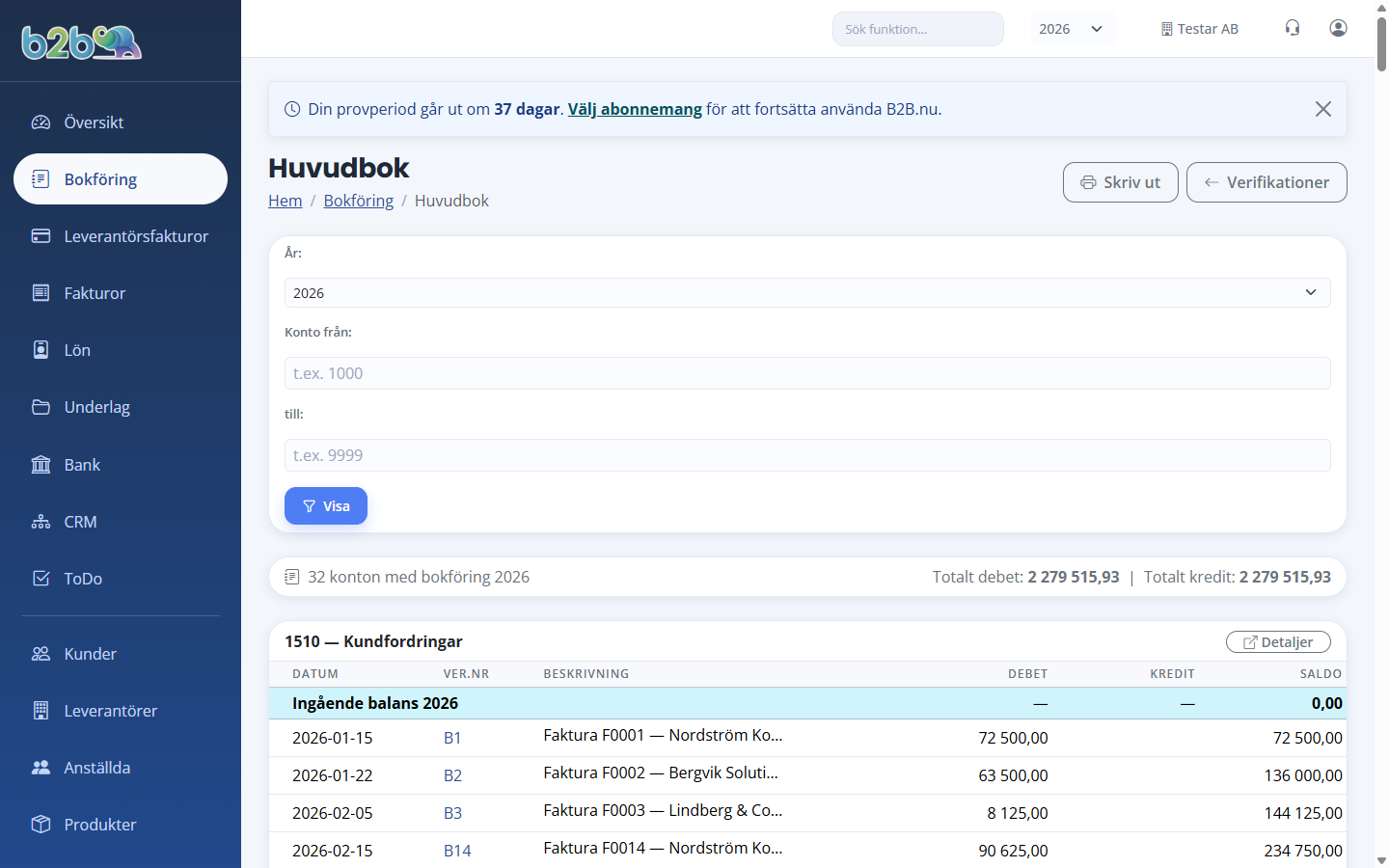
Task: Select Kunder menu item
Action: [121, 654]
